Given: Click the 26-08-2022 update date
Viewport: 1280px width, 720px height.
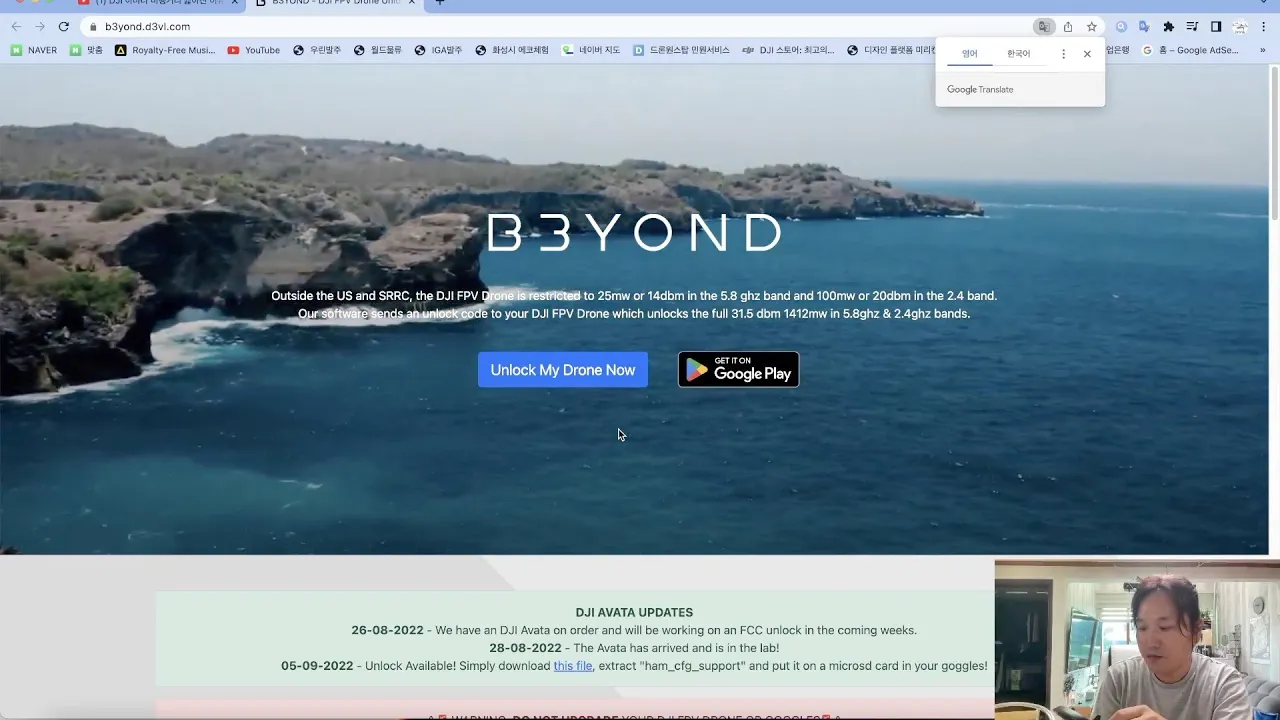Looking at the screenshot, I should (x=387, y=630).
